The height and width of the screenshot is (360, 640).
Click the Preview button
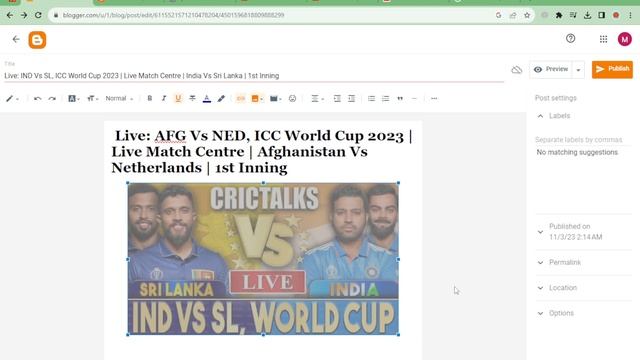click(x=551, y=69)
